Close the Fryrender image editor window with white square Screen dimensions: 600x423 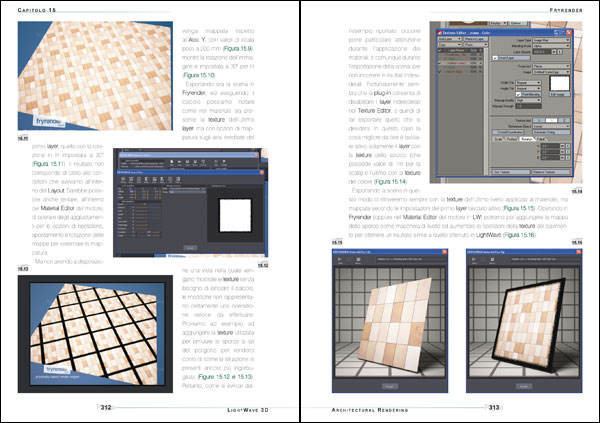(x=262, y=172)
